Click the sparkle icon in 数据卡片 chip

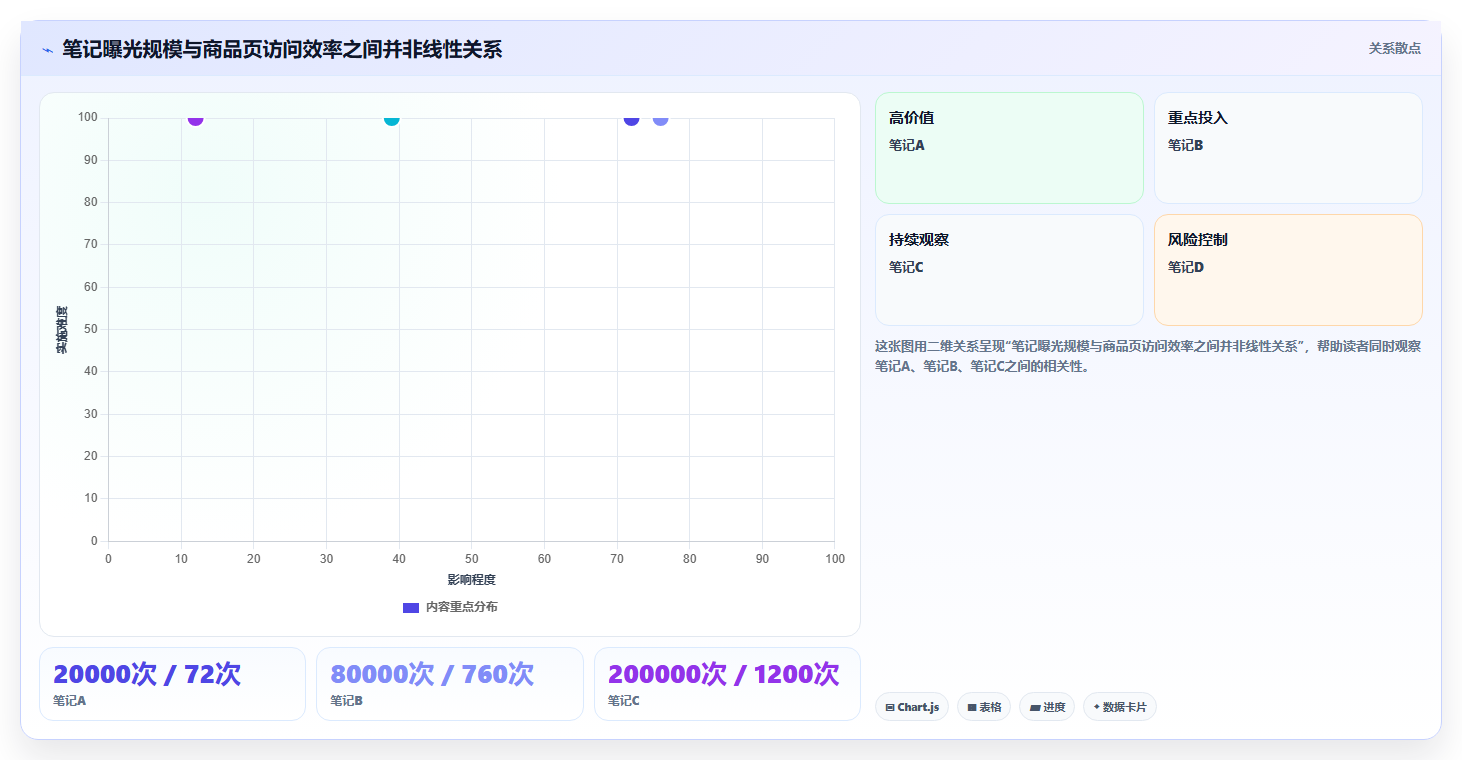coord(1096,707)
